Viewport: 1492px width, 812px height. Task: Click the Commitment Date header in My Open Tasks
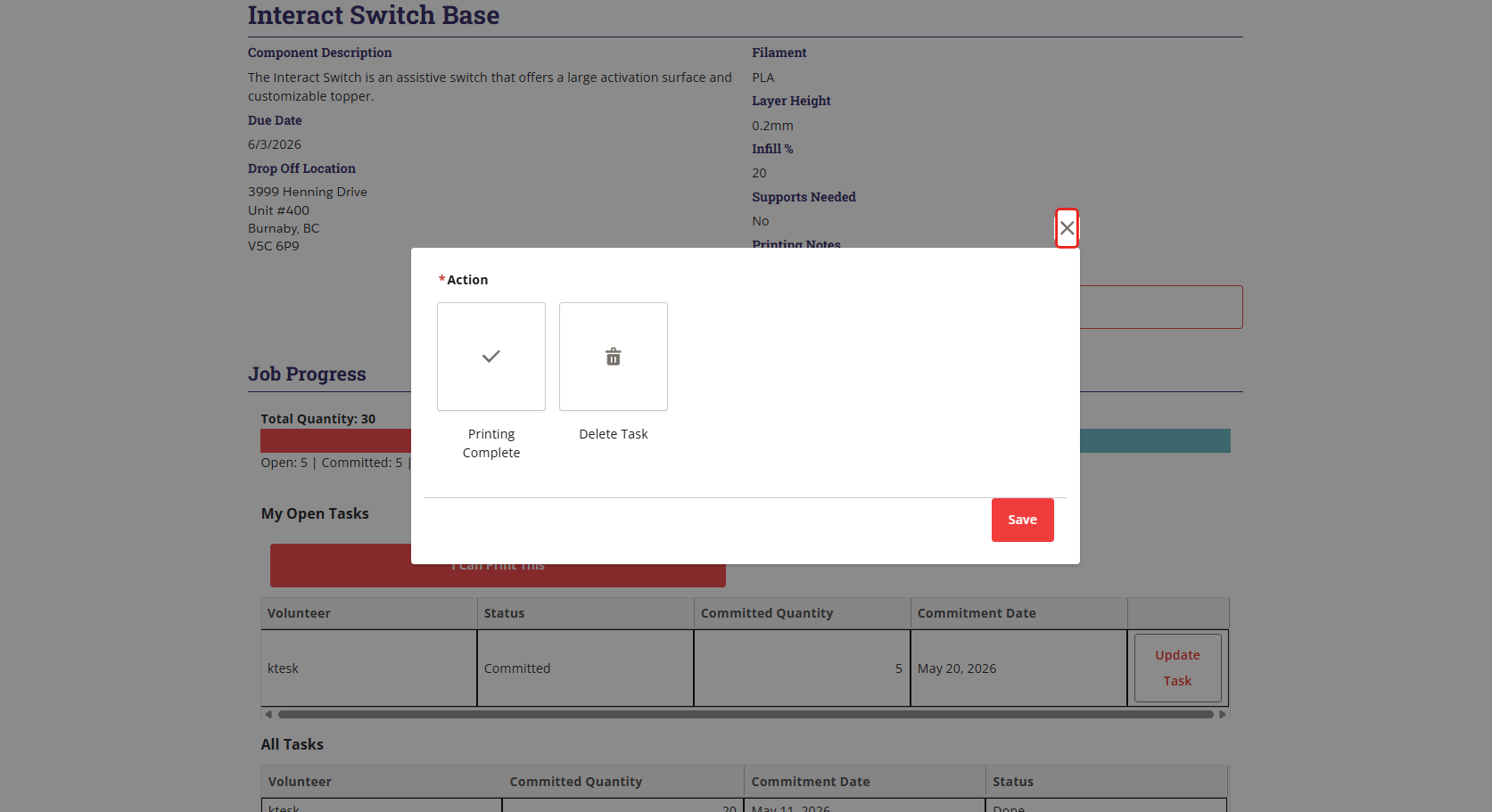[x=1019, y=613]
